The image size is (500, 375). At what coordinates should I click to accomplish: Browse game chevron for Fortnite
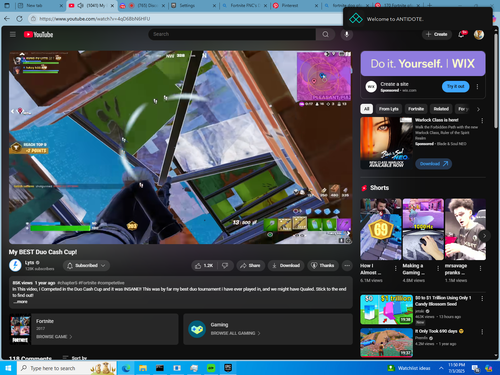(71, 337)
